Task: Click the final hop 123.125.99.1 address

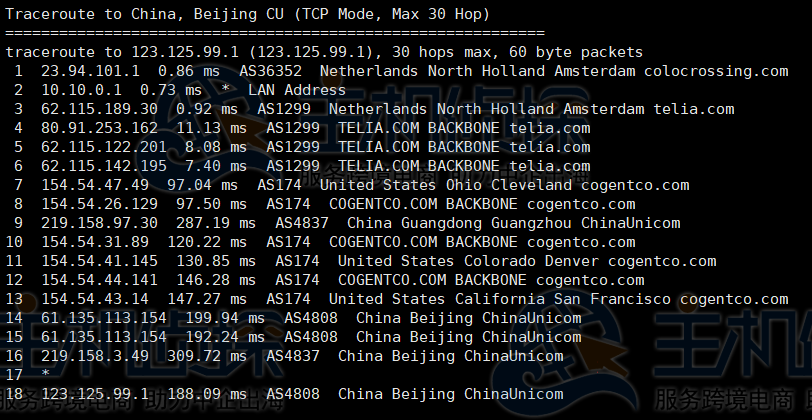Action: point(95,394)
